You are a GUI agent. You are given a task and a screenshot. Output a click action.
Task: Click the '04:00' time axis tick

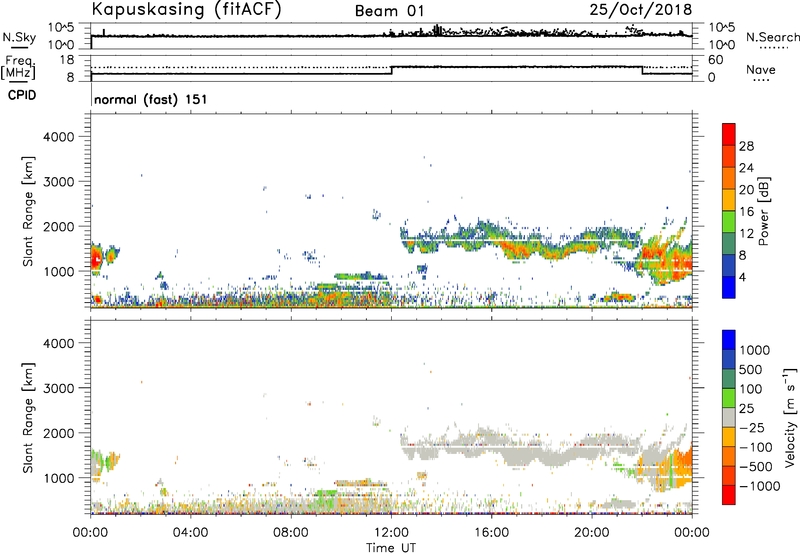[x=190, y=533]
